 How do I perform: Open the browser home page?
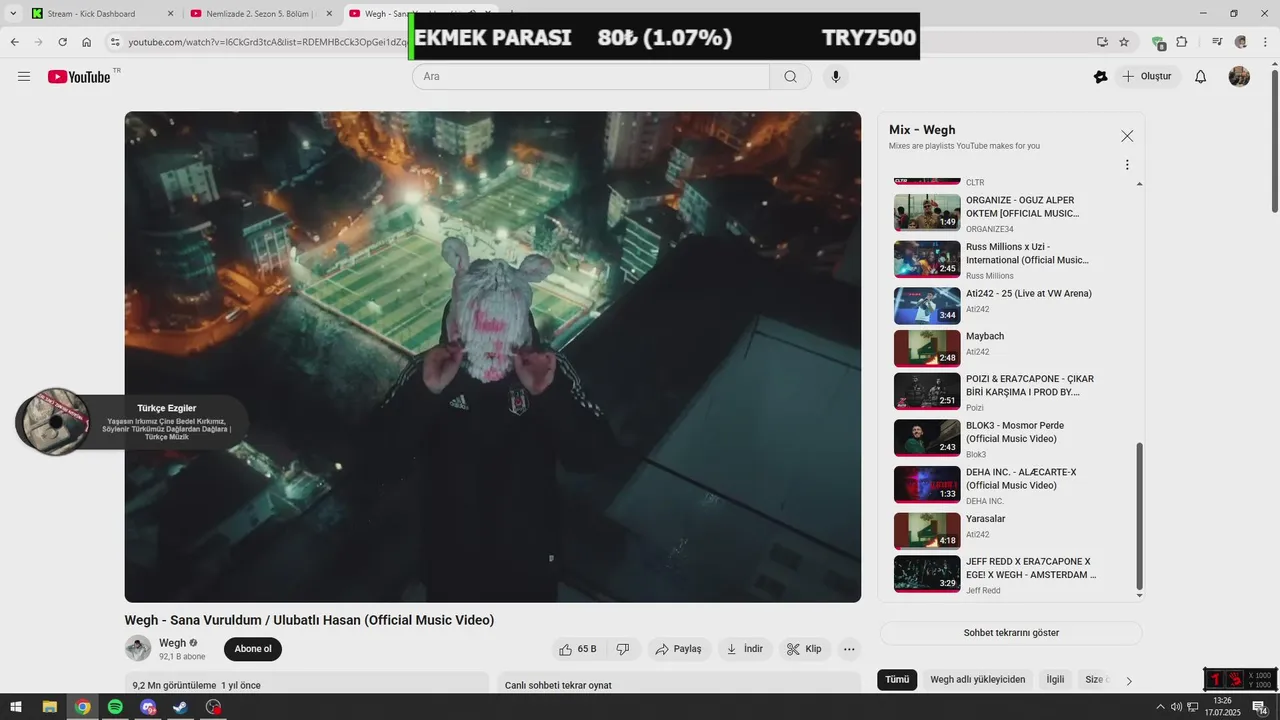pyautogui.click(x=87, y=42)
